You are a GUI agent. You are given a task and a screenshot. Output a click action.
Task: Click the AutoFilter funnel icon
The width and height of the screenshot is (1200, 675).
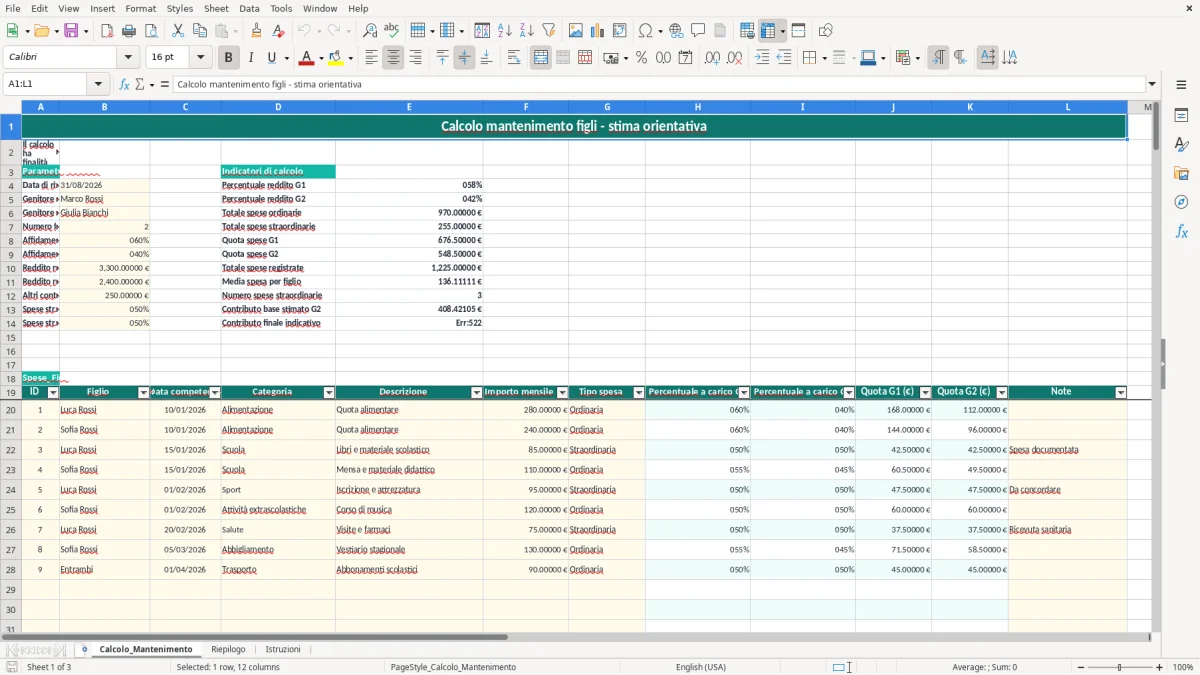point(548,31)
